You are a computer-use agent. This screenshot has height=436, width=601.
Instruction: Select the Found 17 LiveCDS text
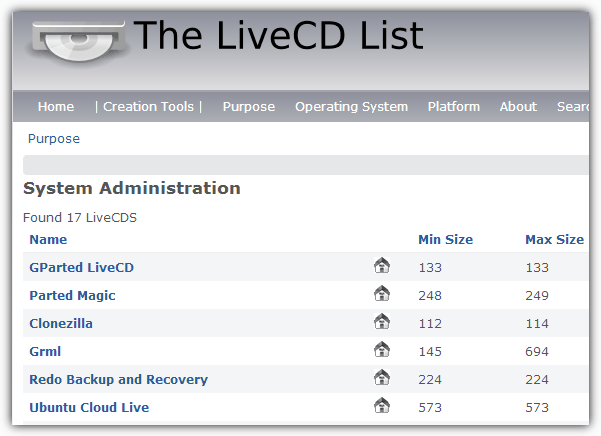click(x=80, y=218)
